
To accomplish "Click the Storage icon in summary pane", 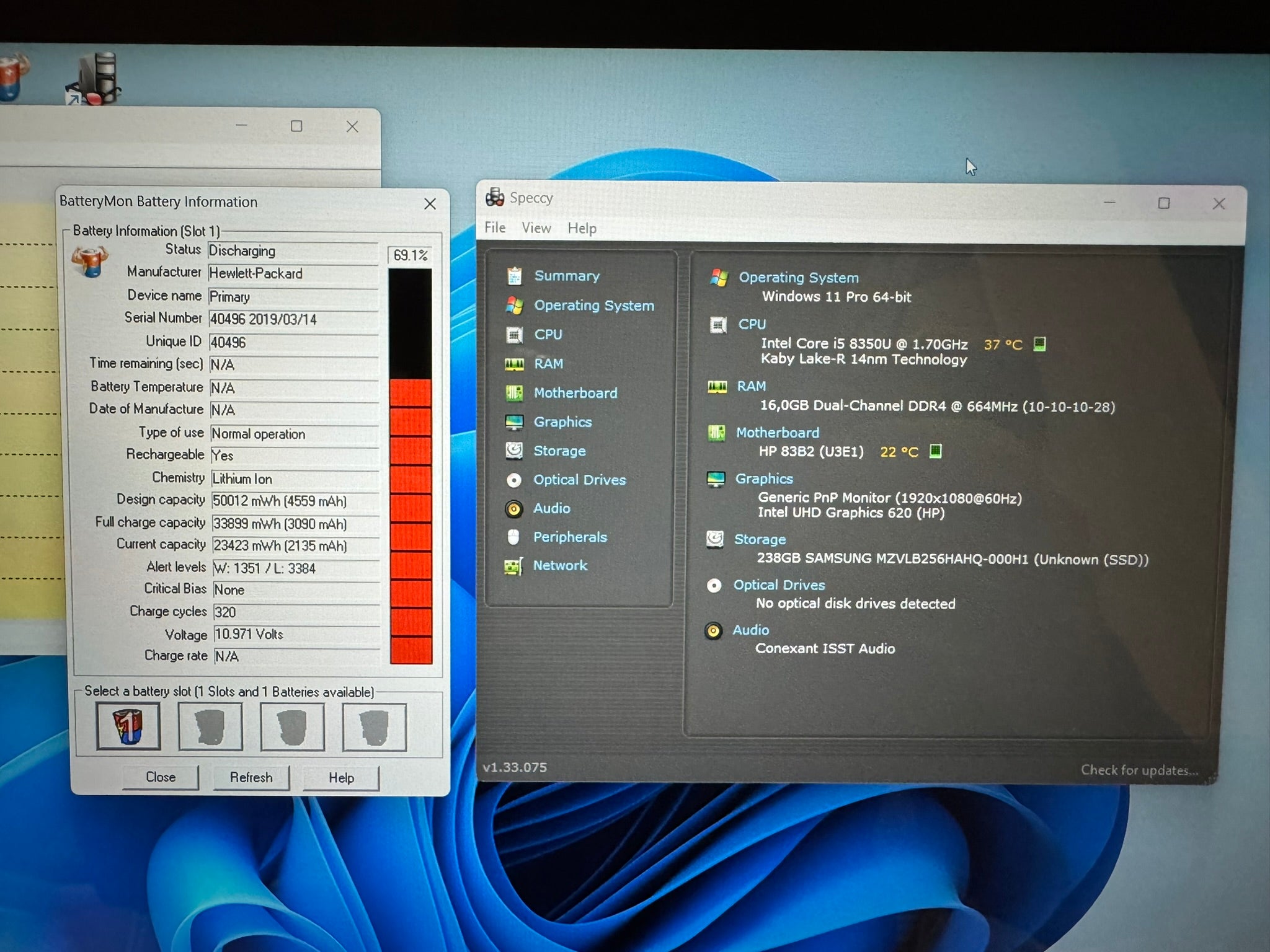I will point(715,539).
